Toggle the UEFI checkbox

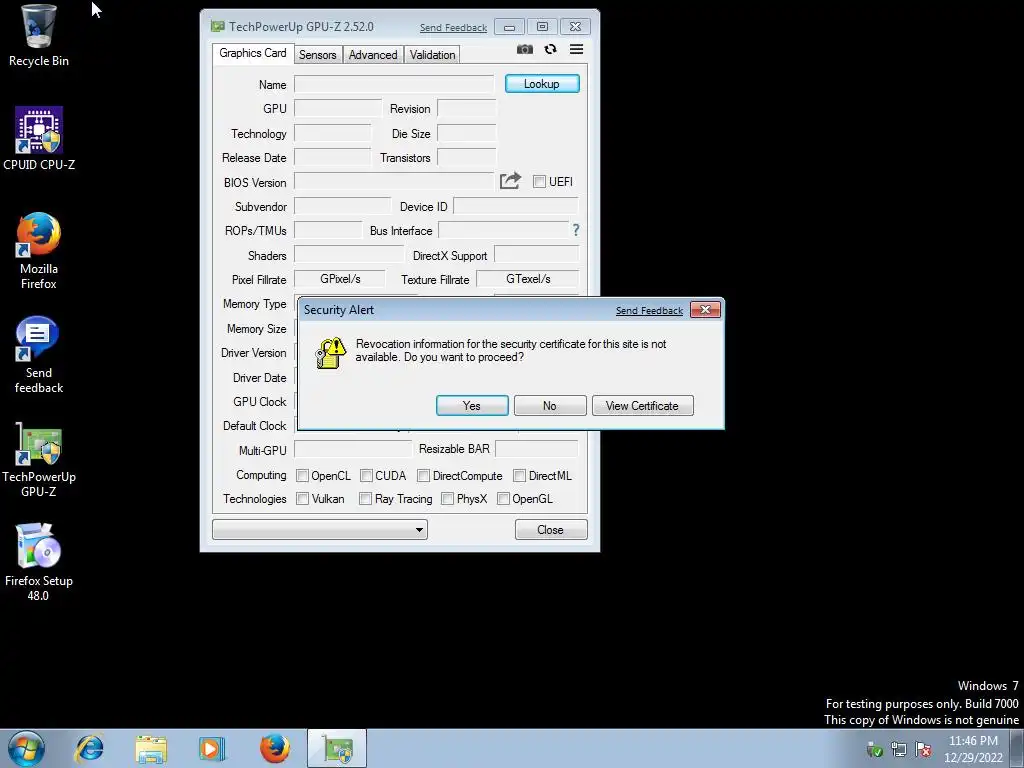539,182
